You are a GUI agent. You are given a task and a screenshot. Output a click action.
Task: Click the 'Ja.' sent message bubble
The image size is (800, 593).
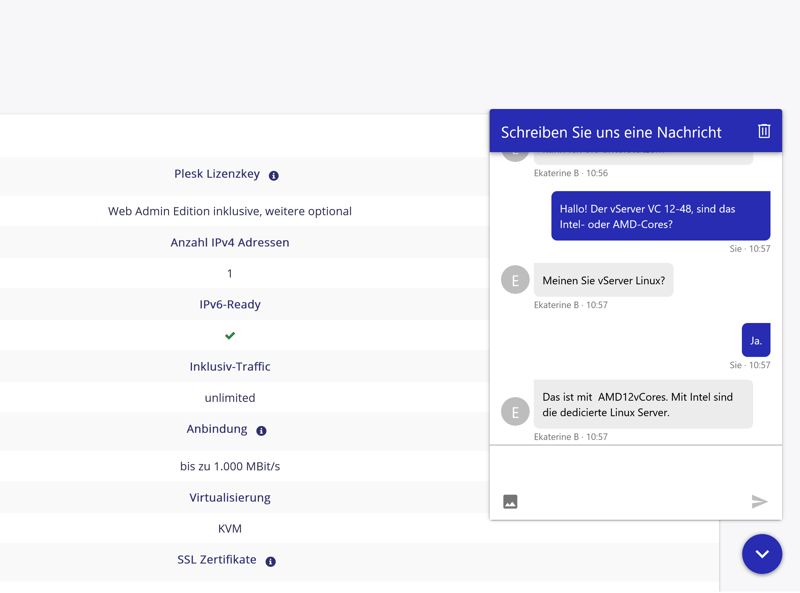pos(756,341)
